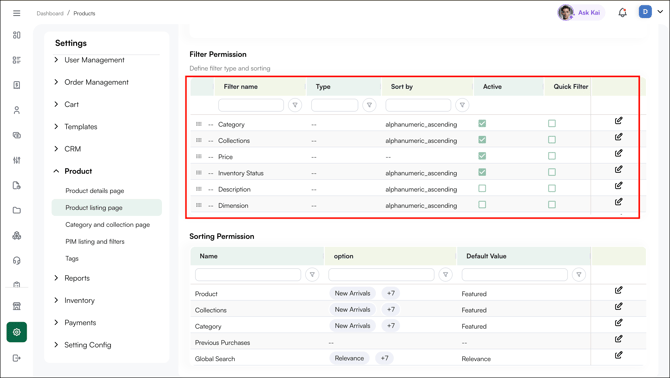Viewport: 670px width, 378px height.
Task: Expand Inventory settings section
Action: click(x=56, y=300)
